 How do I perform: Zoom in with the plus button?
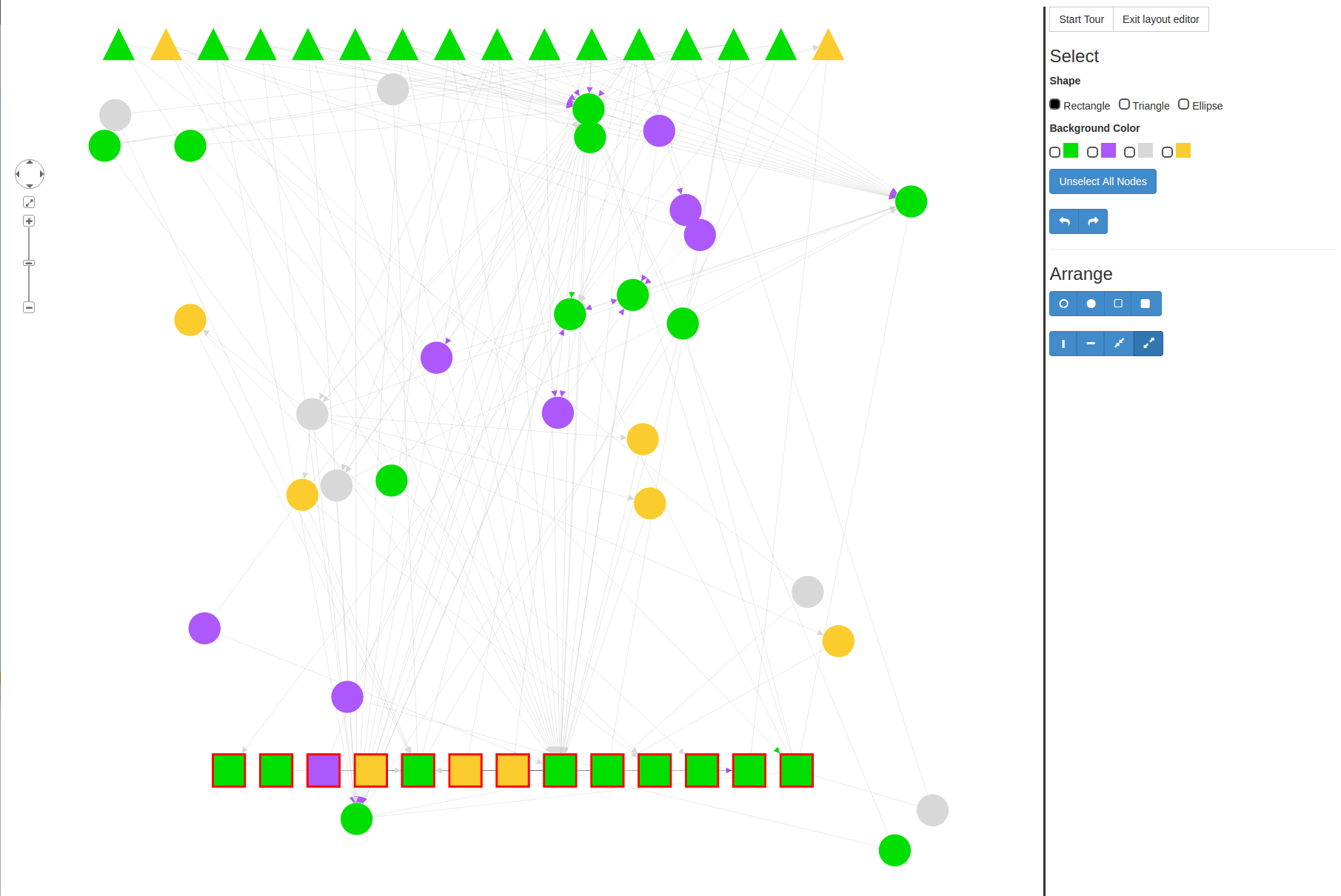click(29, 221)
